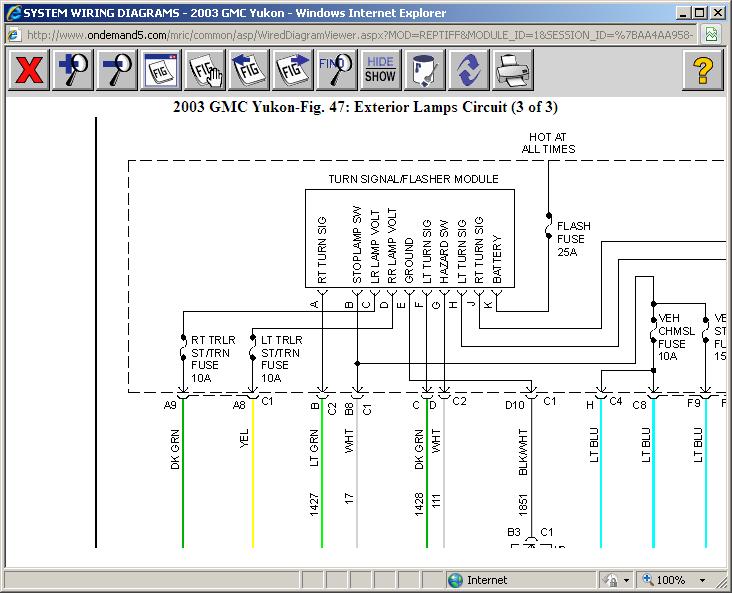Open the Find magnifier tool
The width and height of the screenshot is (732, 593).
337,70
